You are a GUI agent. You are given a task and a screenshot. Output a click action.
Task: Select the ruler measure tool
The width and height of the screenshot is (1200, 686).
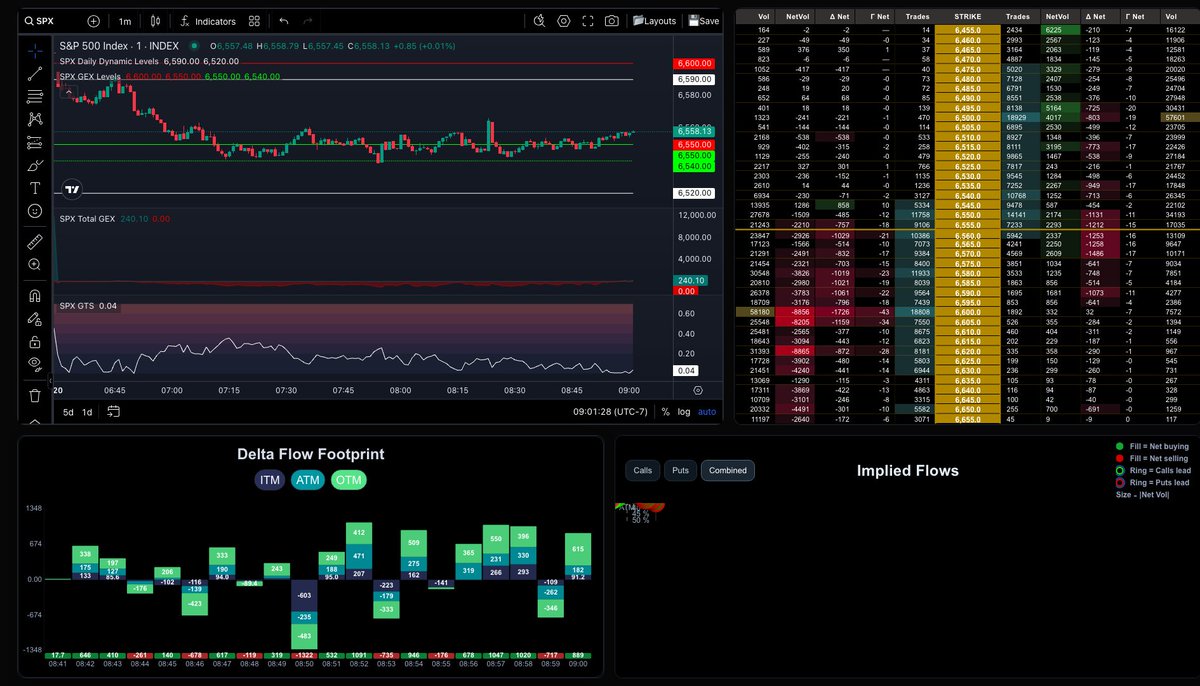(35, 241)
